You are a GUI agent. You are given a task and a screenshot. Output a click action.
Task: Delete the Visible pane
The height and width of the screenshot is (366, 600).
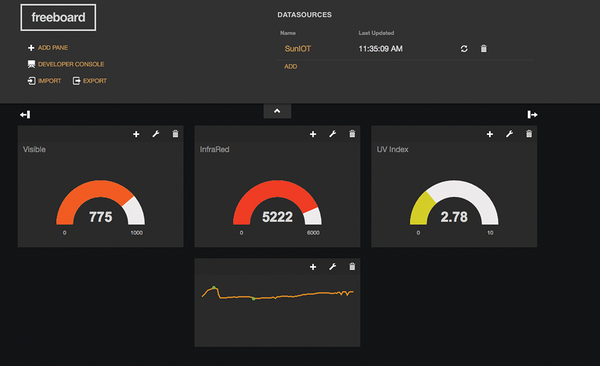pyautogui.click(x=175, y=134)
